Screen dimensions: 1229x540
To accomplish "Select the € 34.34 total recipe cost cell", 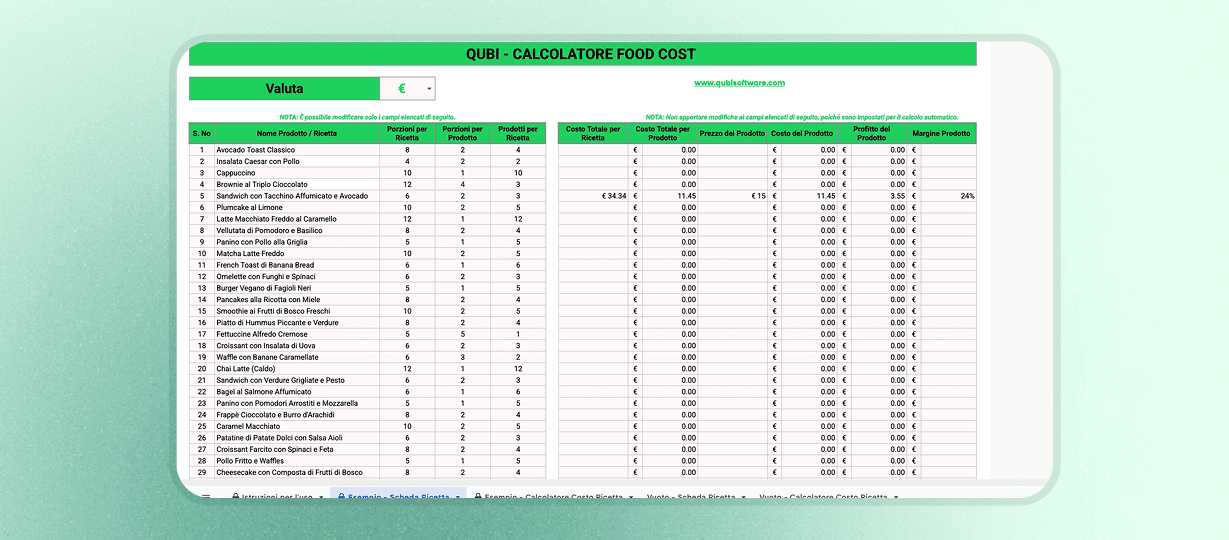I will tap(593, 196).
